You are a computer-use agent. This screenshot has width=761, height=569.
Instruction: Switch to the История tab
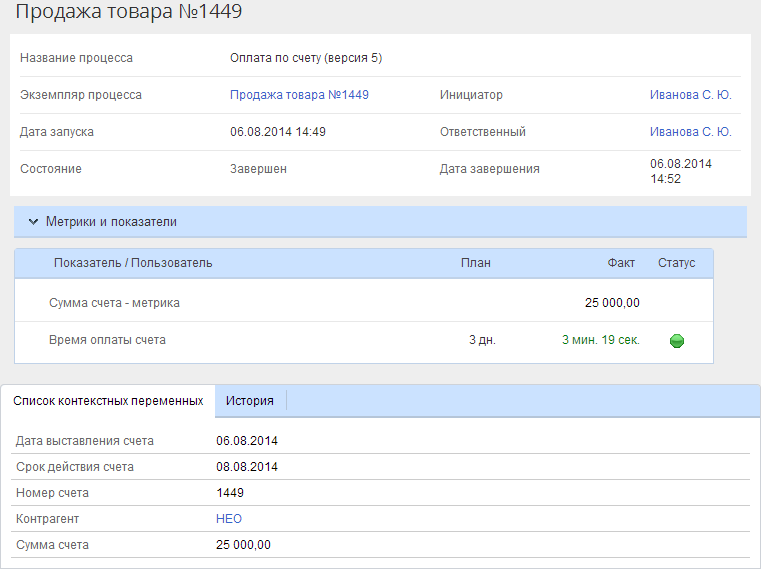[249, 400]
